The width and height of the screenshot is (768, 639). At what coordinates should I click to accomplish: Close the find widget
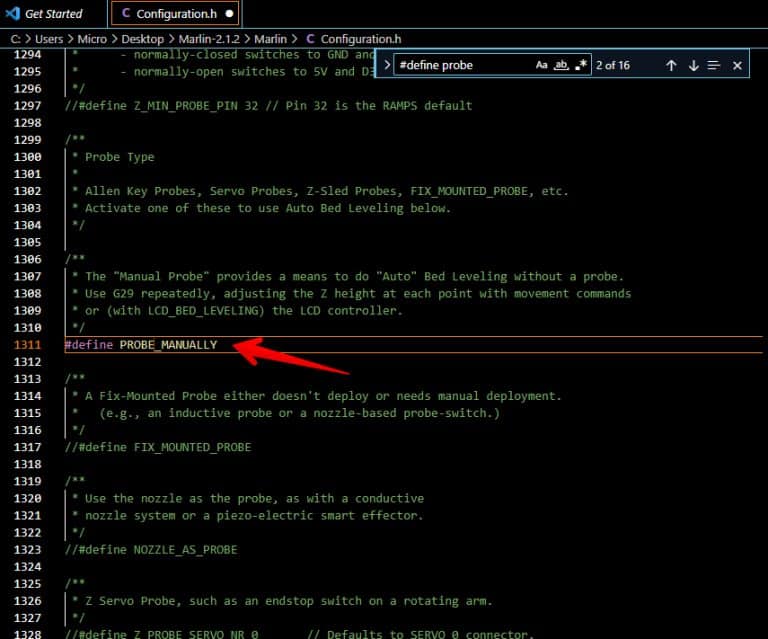[x=737, y=66]
